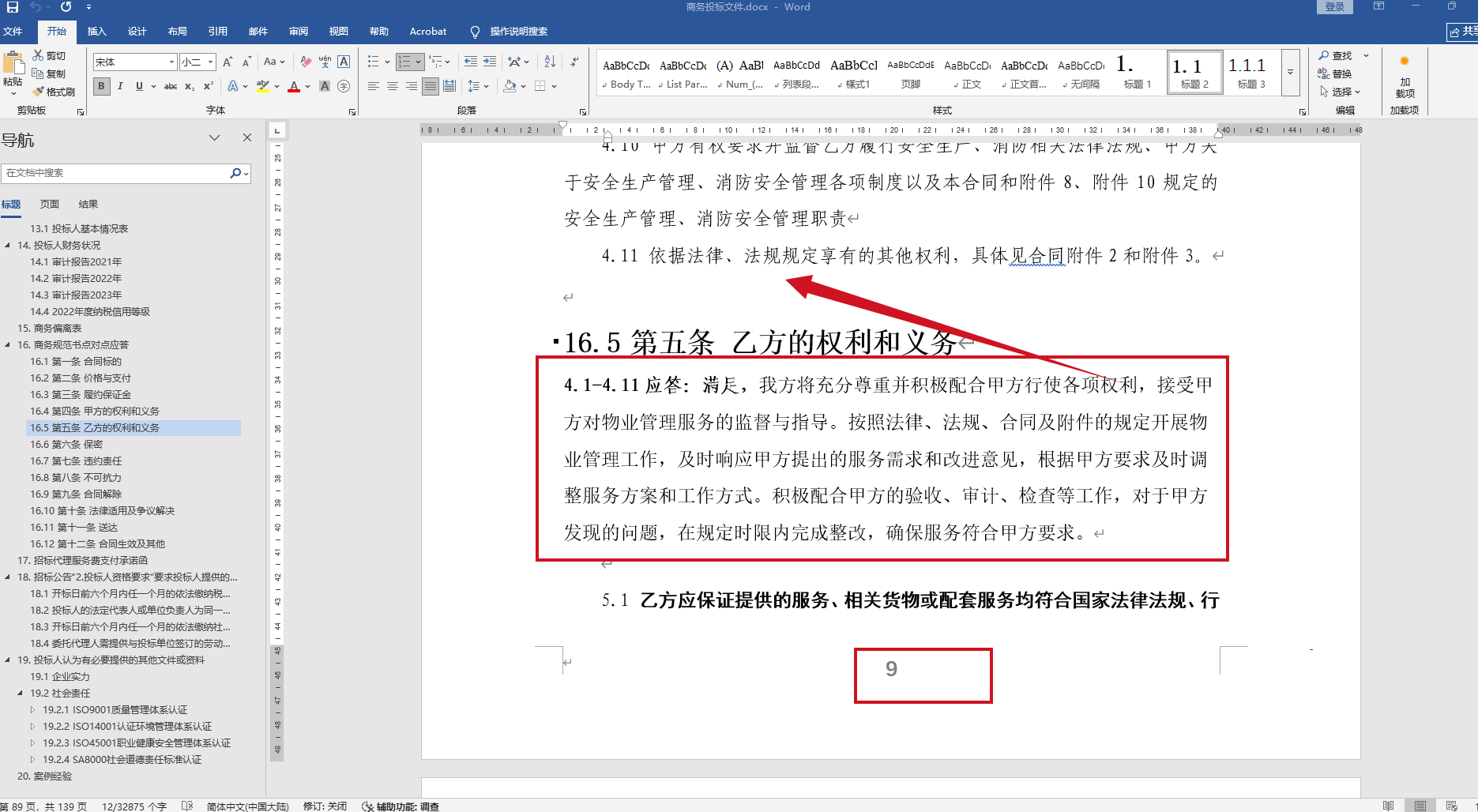
Task: Click the Sort A-Z icon
Action: click(550, 62)
